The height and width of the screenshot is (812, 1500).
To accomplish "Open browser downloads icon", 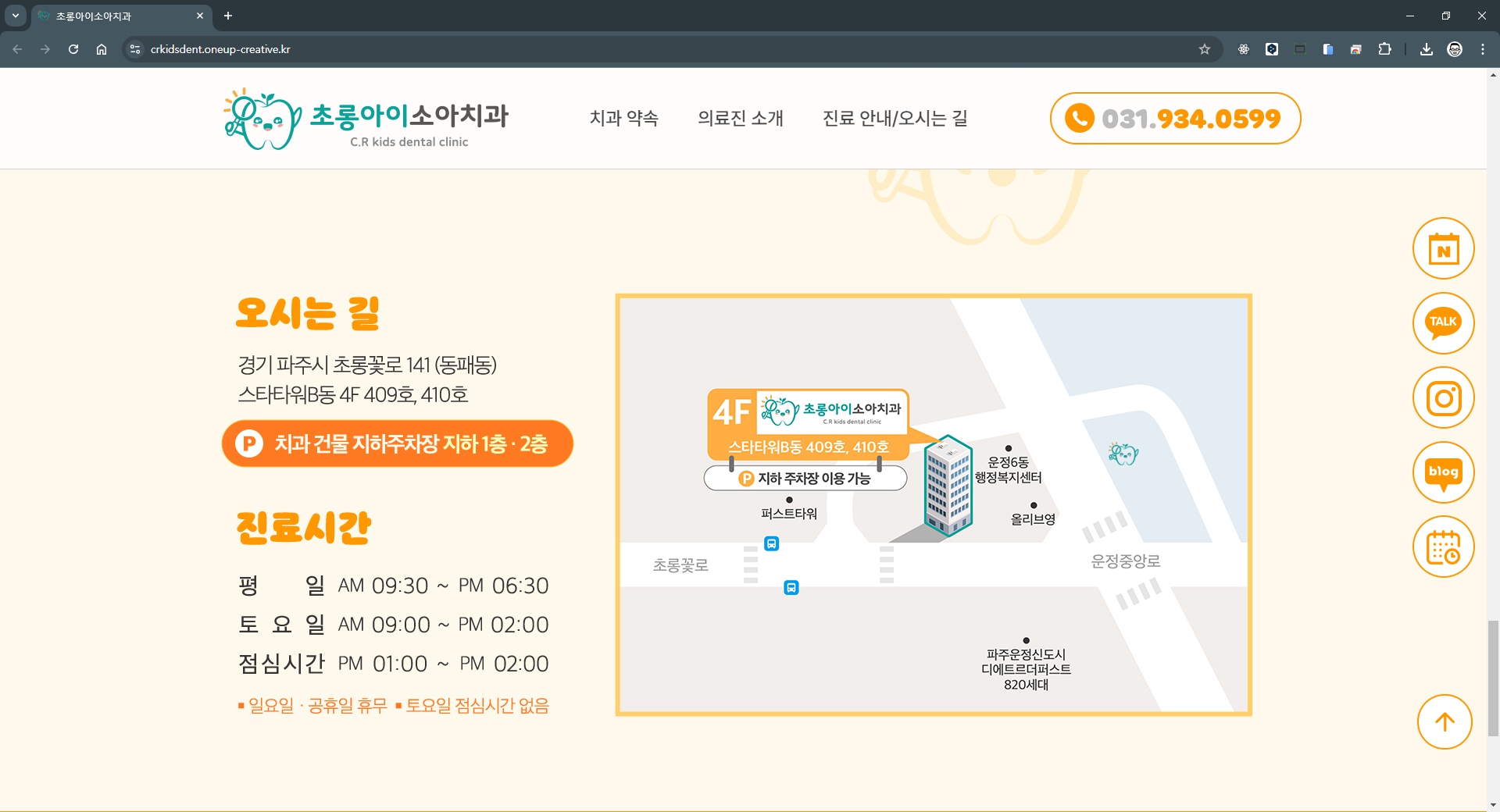I will pos(1426,49).
